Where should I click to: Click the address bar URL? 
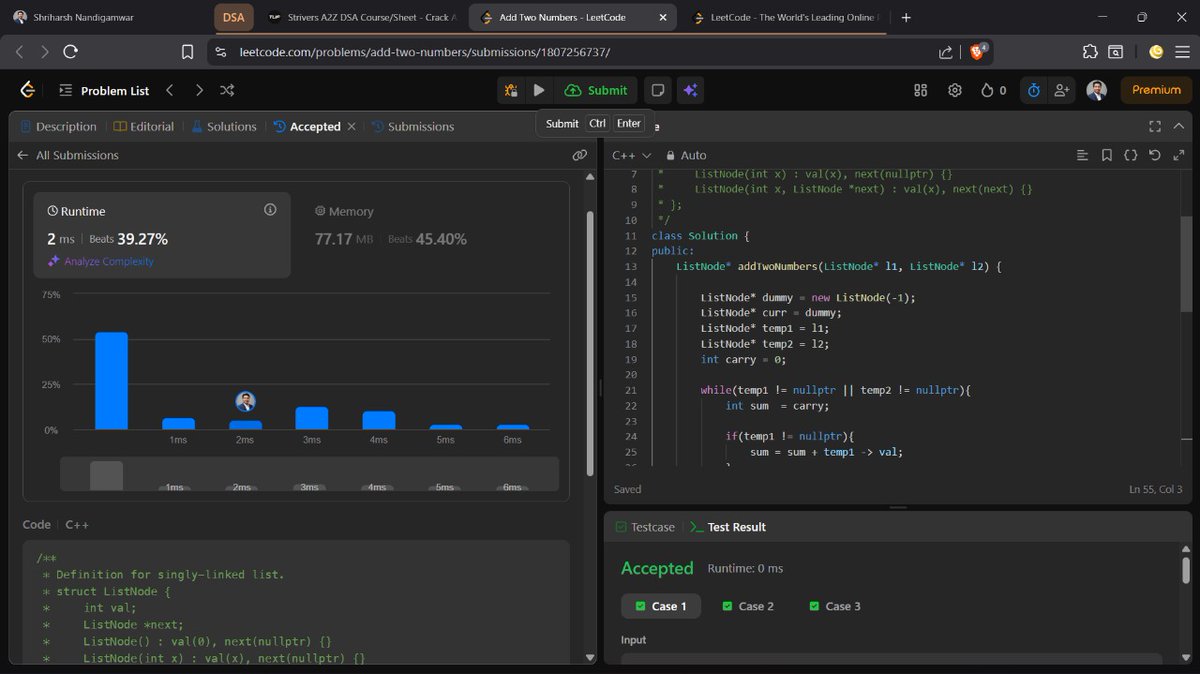click(x=425, y=52)
